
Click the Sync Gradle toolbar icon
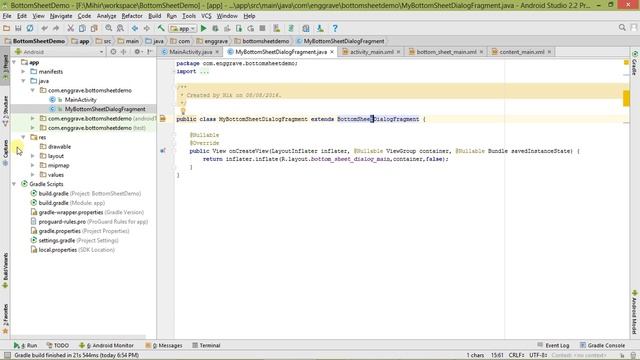(291, 28)
